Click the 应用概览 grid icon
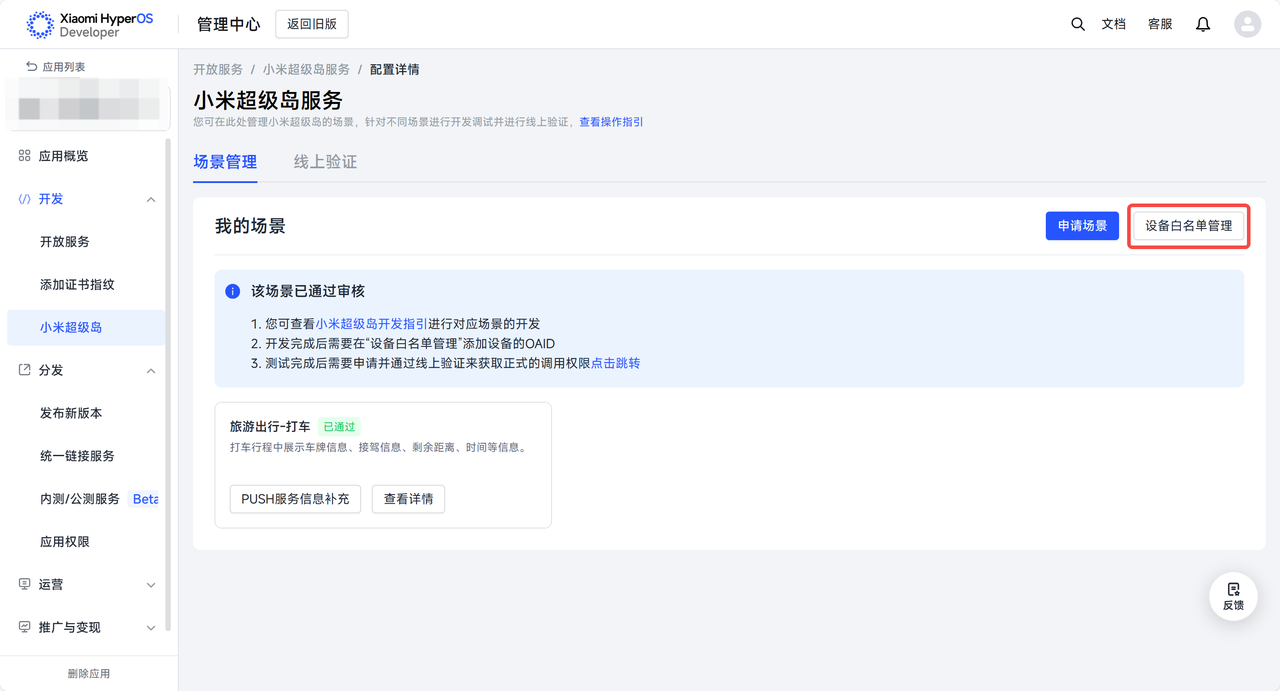Image resolution: width=1280 pixels, height=691 pixels. coord(25,156)
